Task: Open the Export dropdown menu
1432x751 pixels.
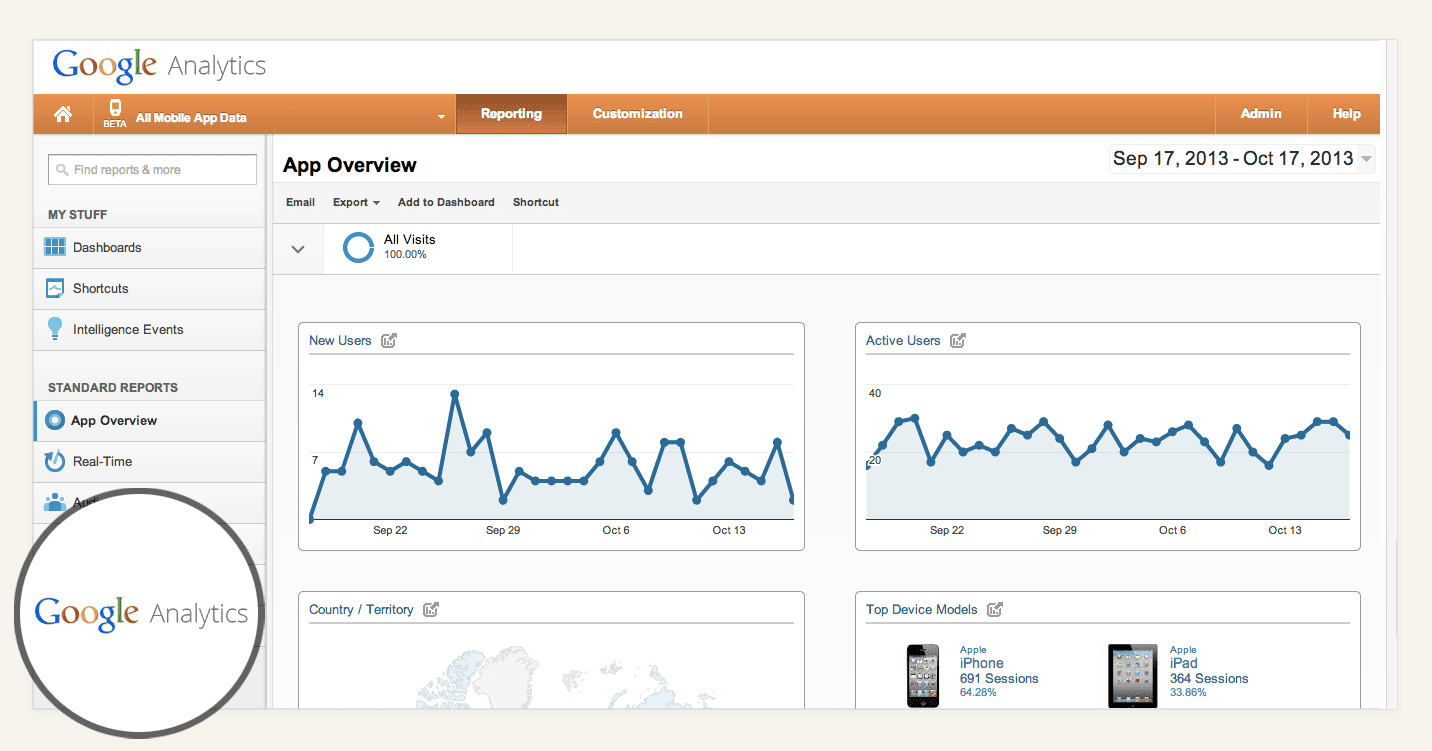Action: pos(356,202)
